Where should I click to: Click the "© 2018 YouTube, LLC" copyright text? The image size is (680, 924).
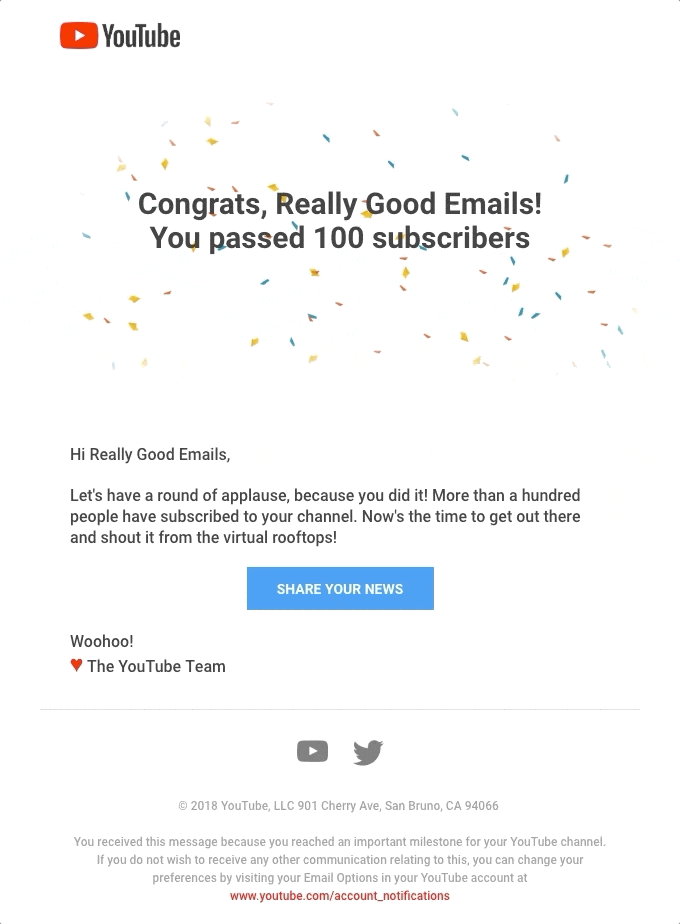(236, 806)
